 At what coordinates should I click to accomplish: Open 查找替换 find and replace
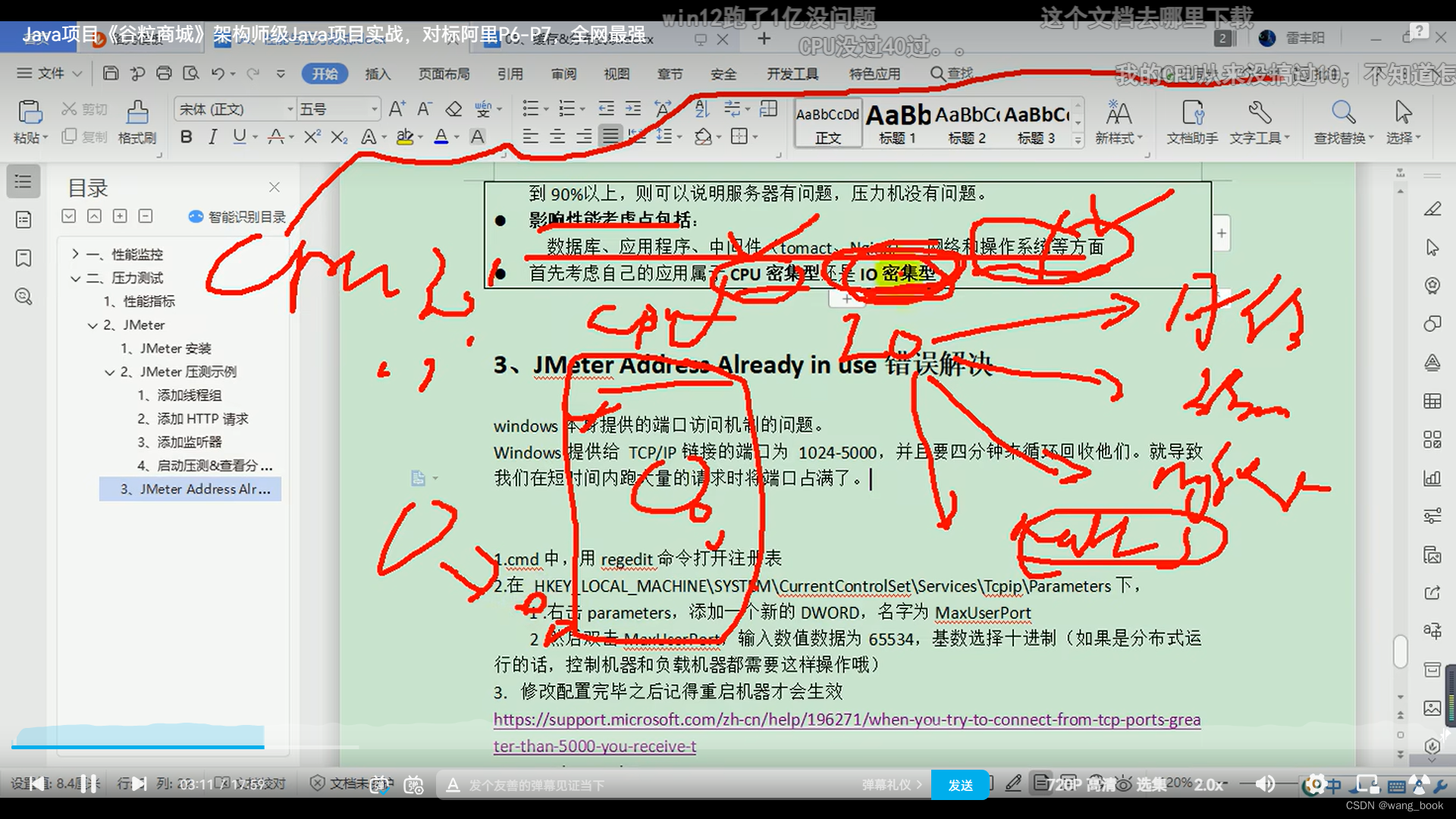tap(1344, 121)
